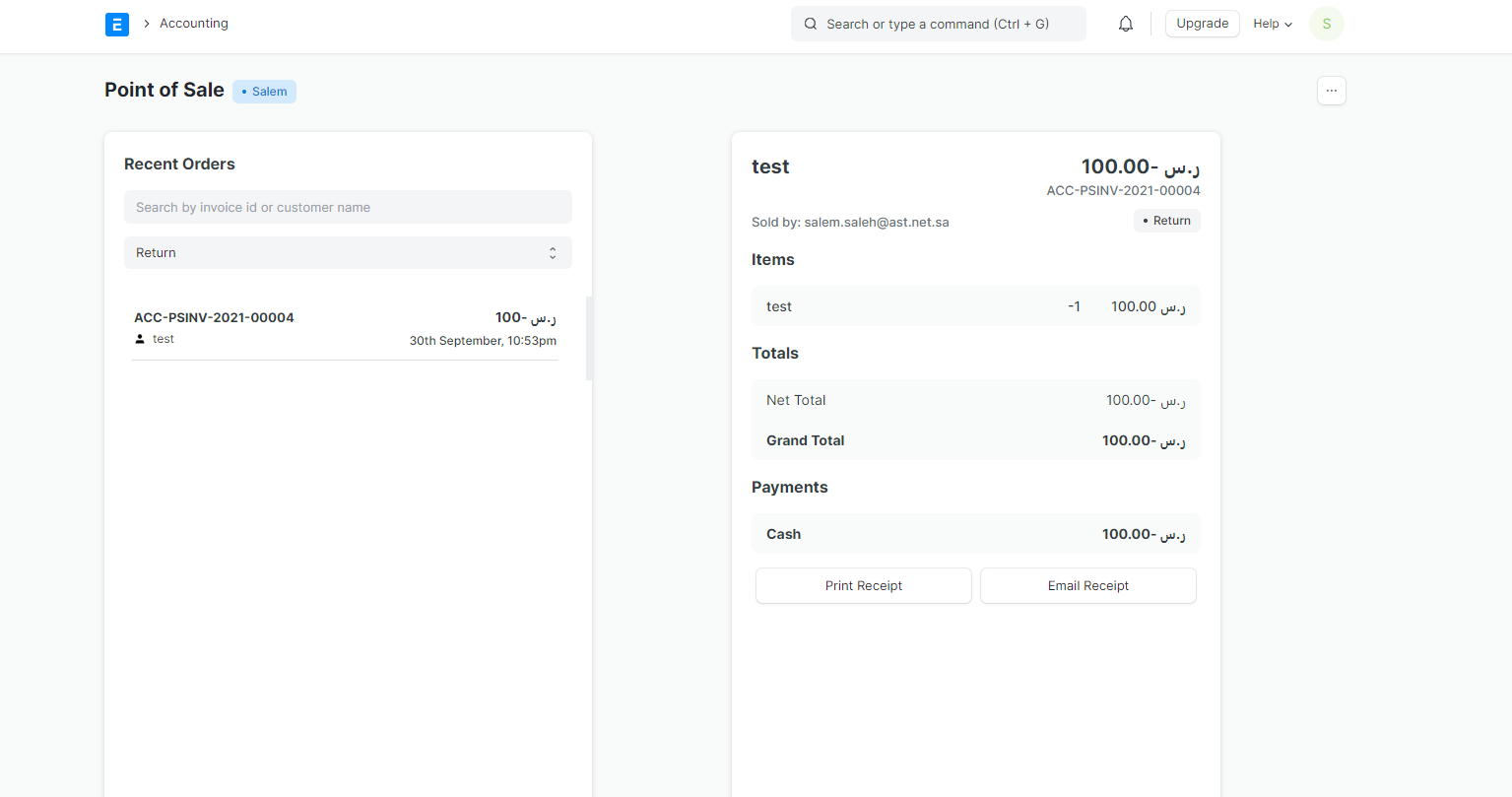Image resolution: width=1512 pixels, height=797 pixels.
Task: Click the search magnifier icon
Action: pos(810,23)
